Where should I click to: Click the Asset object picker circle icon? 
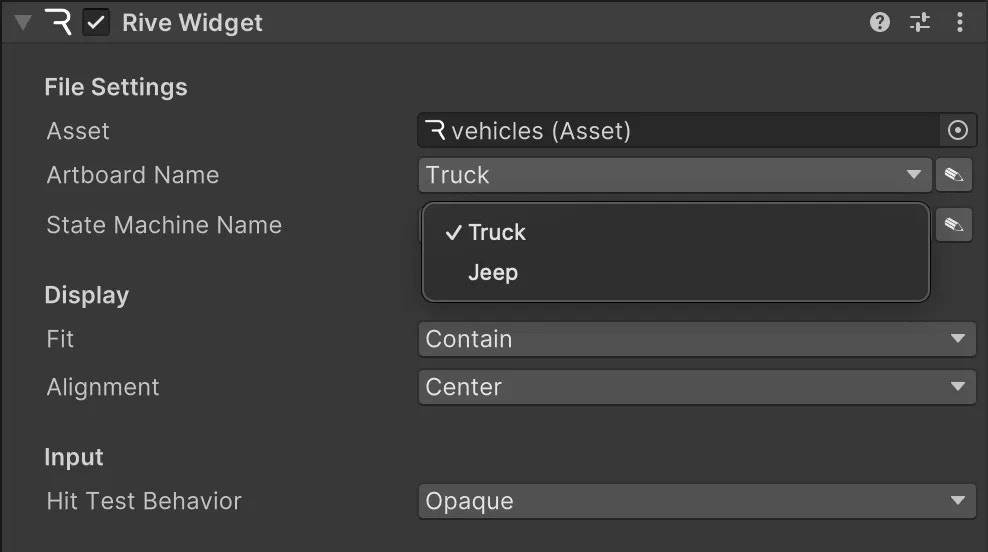coord(957,131)
